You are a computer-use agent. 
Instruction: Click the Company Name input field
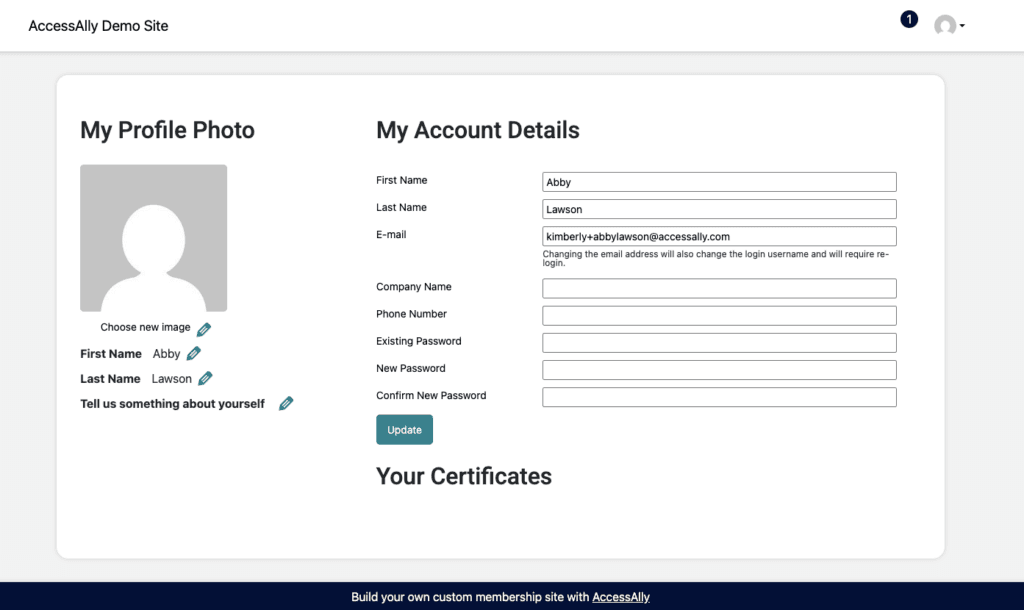719,288
